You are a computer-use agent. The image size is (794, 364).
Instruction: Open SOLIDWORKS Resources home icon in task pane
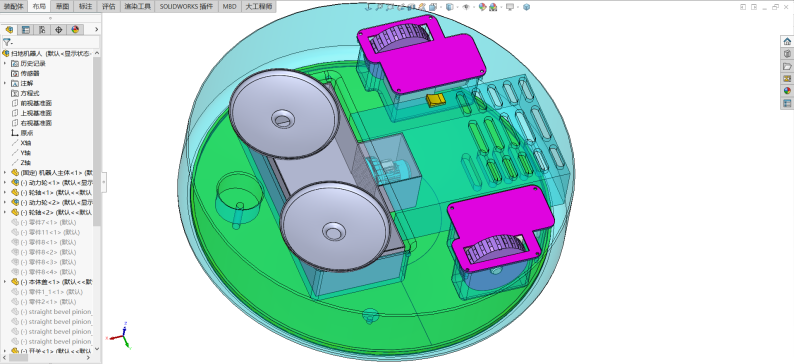(787, 42)
